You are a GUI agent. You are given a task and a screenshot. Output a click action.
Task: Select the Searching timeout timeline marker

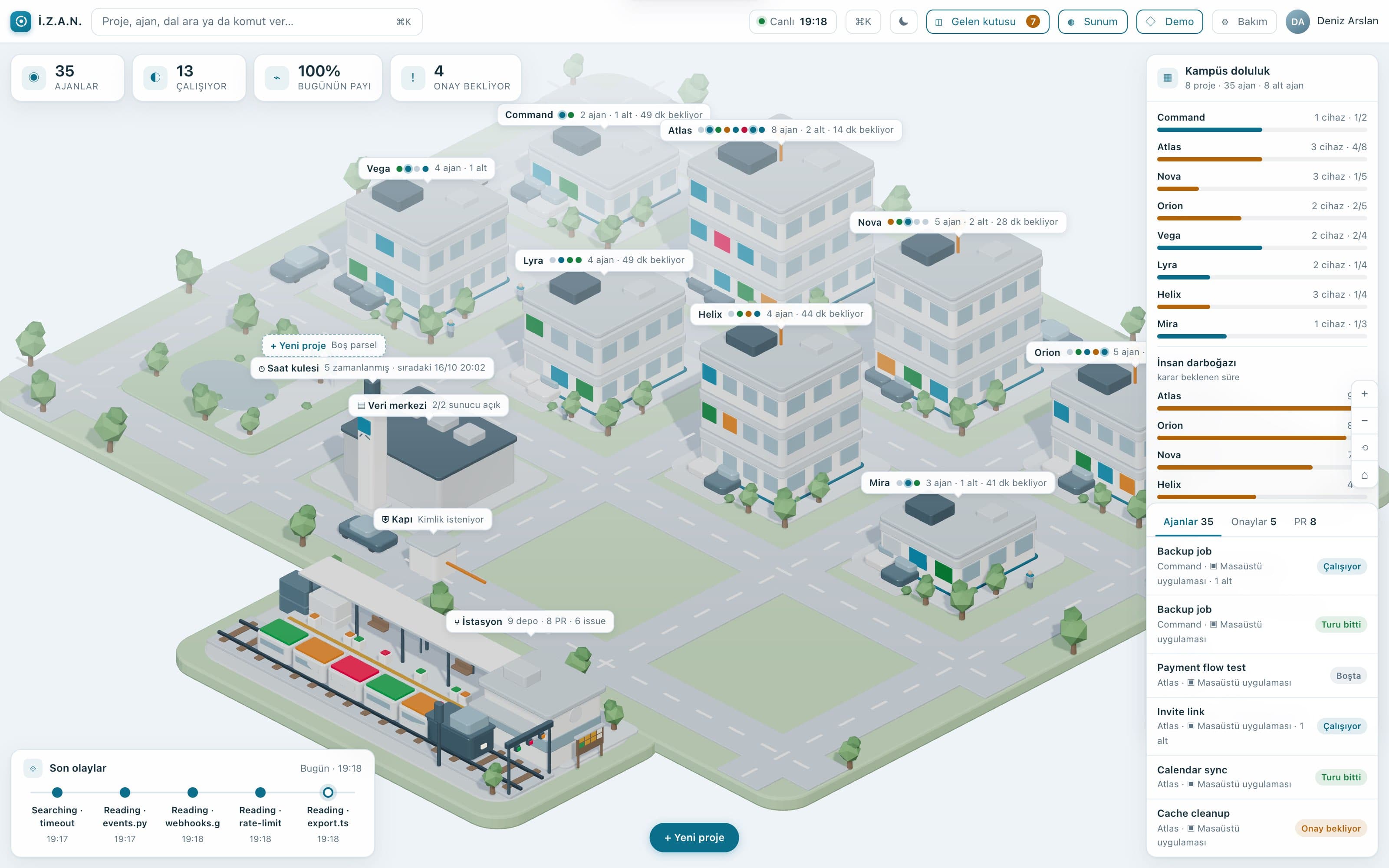57,793
